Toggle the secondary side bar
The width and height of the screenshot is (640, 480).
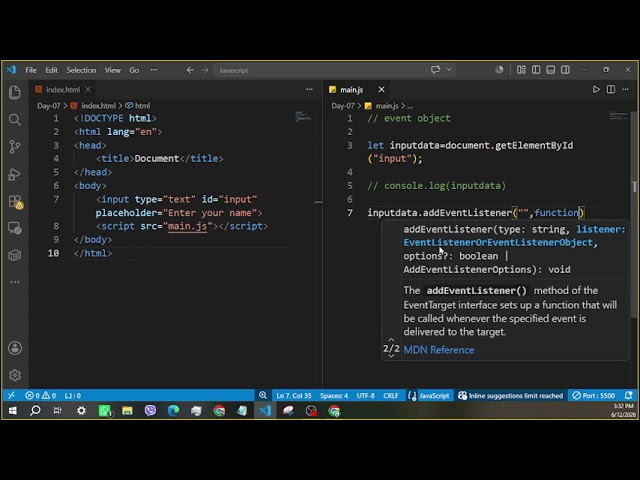click(565, 70)
